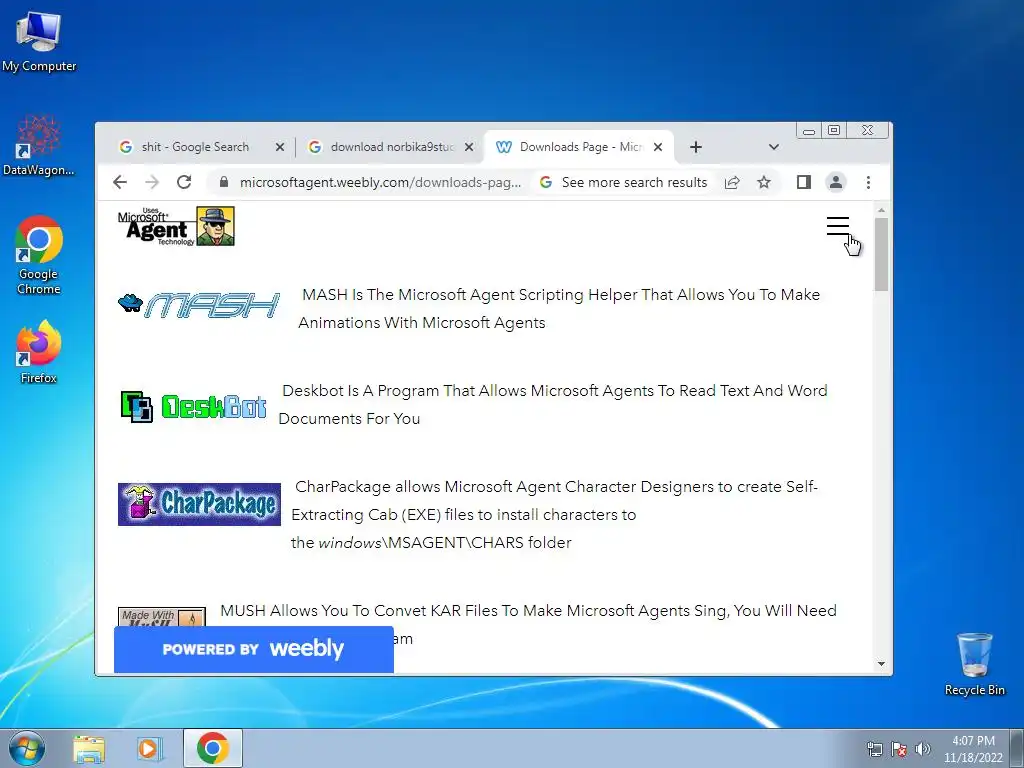Open the MASH logo image
Viewport: 1024px width, 768px height.
[199, 306]
